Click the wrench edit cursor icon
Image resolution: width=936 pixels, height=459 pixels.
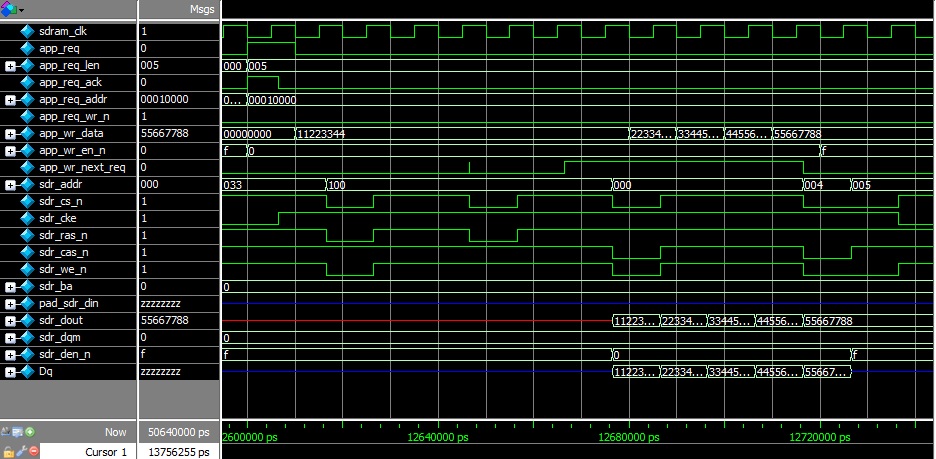[x=20, y=452]
